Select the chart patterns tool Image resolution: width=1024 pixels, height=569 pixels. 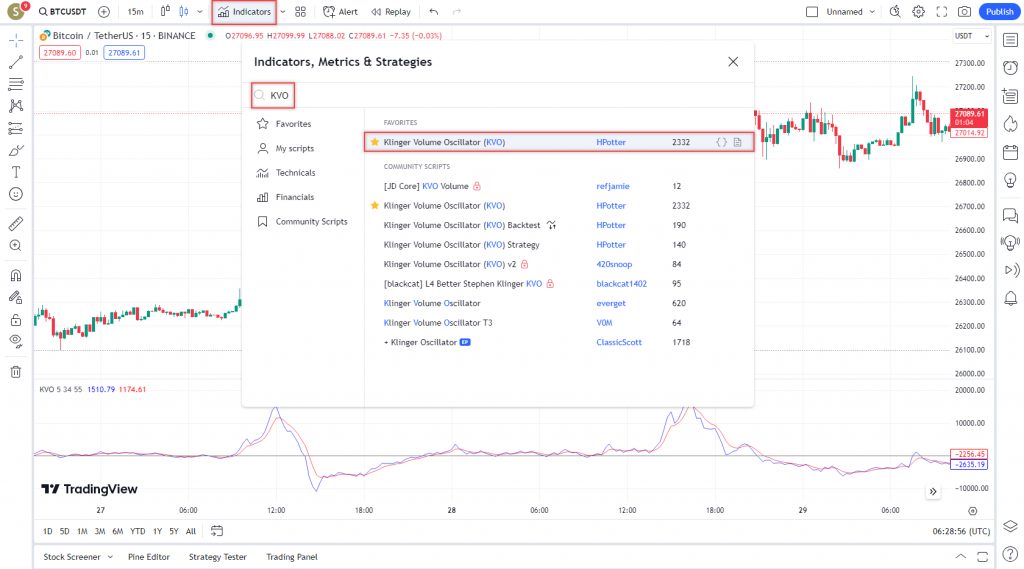pyautogui.click(x=16, y=106)
